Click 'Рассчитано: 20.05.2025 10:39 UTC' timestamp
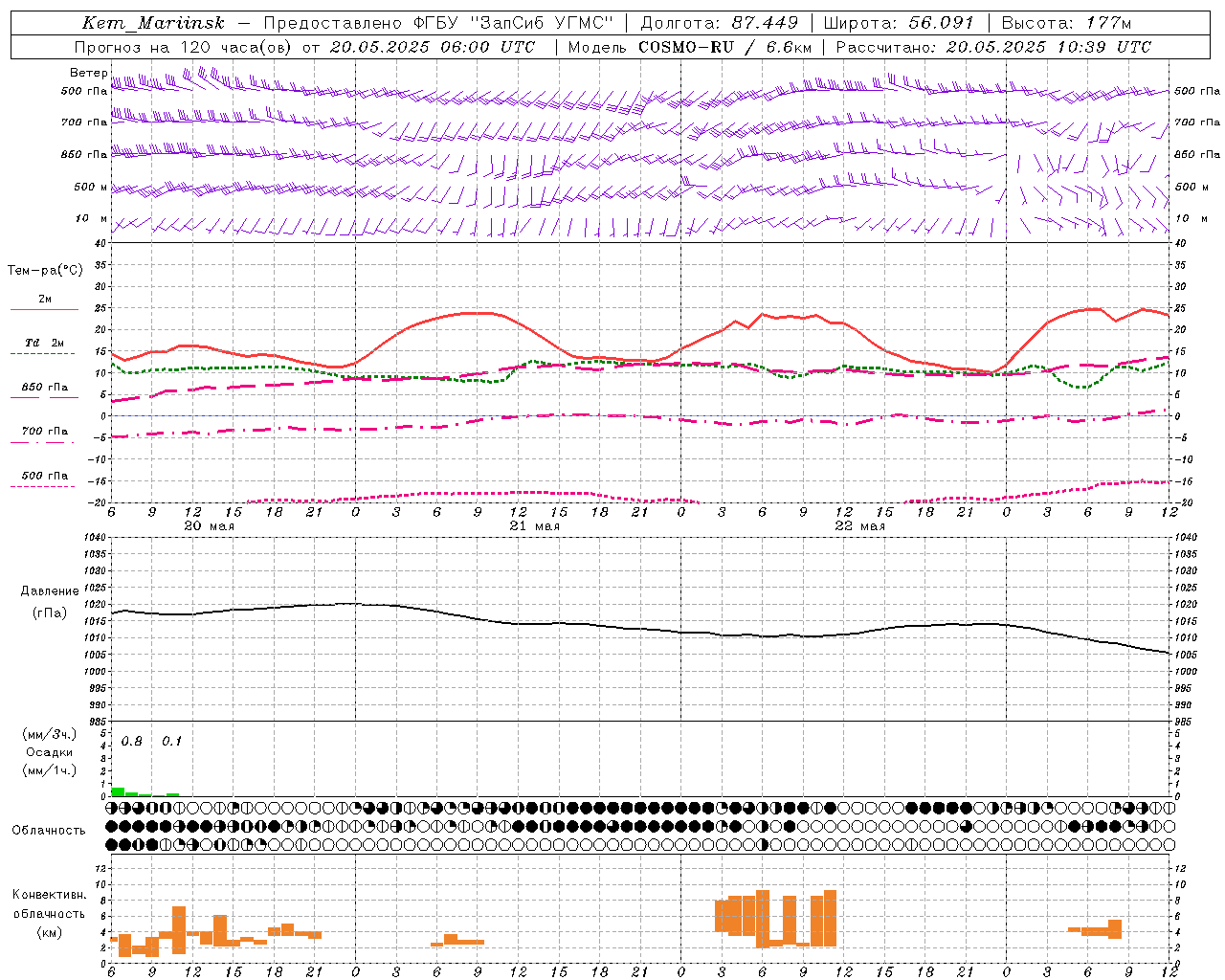 point(993,47)
